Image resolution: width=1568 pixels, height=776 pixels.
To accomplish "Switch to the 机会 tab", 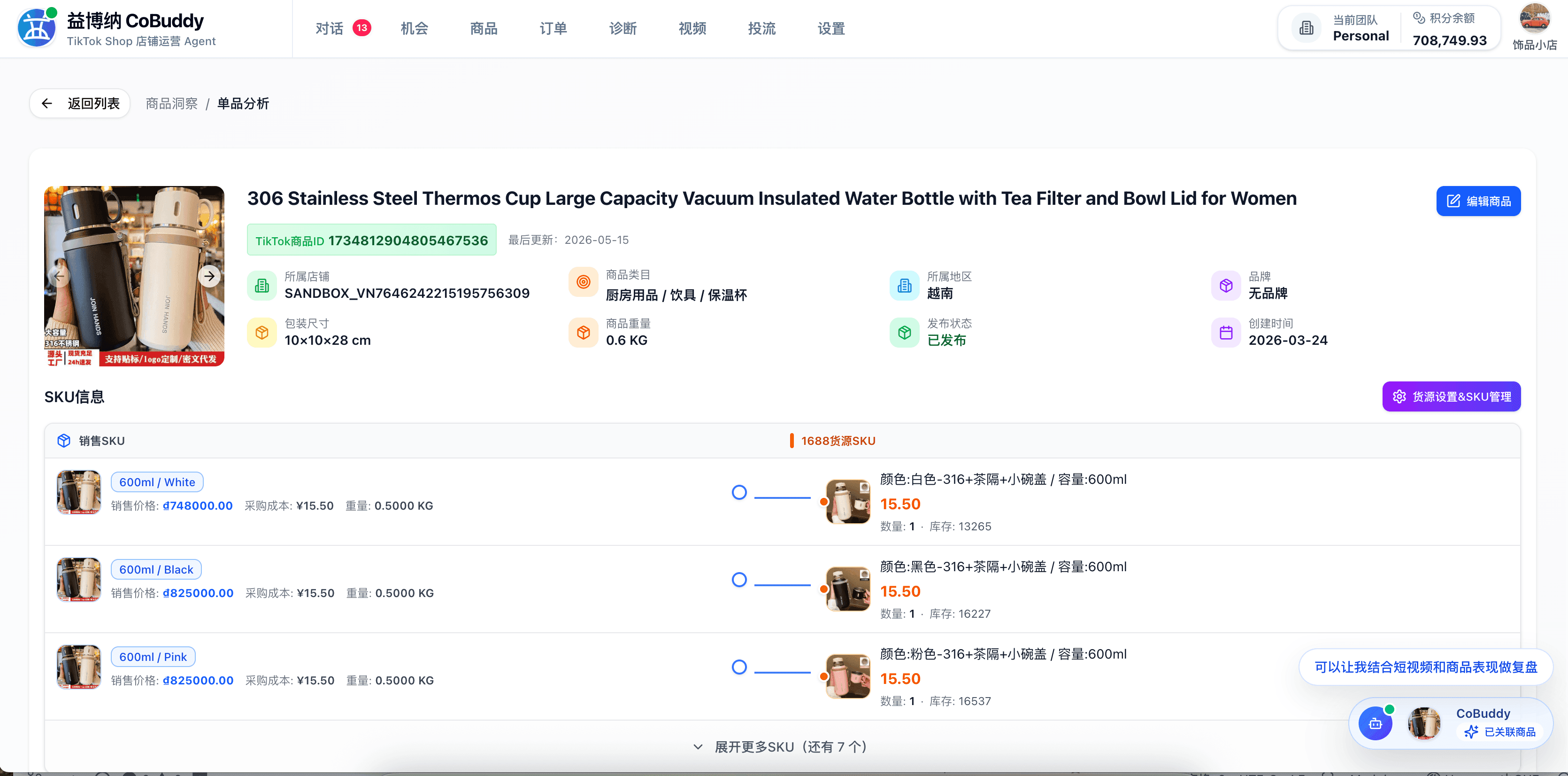I will pos(414,28).
